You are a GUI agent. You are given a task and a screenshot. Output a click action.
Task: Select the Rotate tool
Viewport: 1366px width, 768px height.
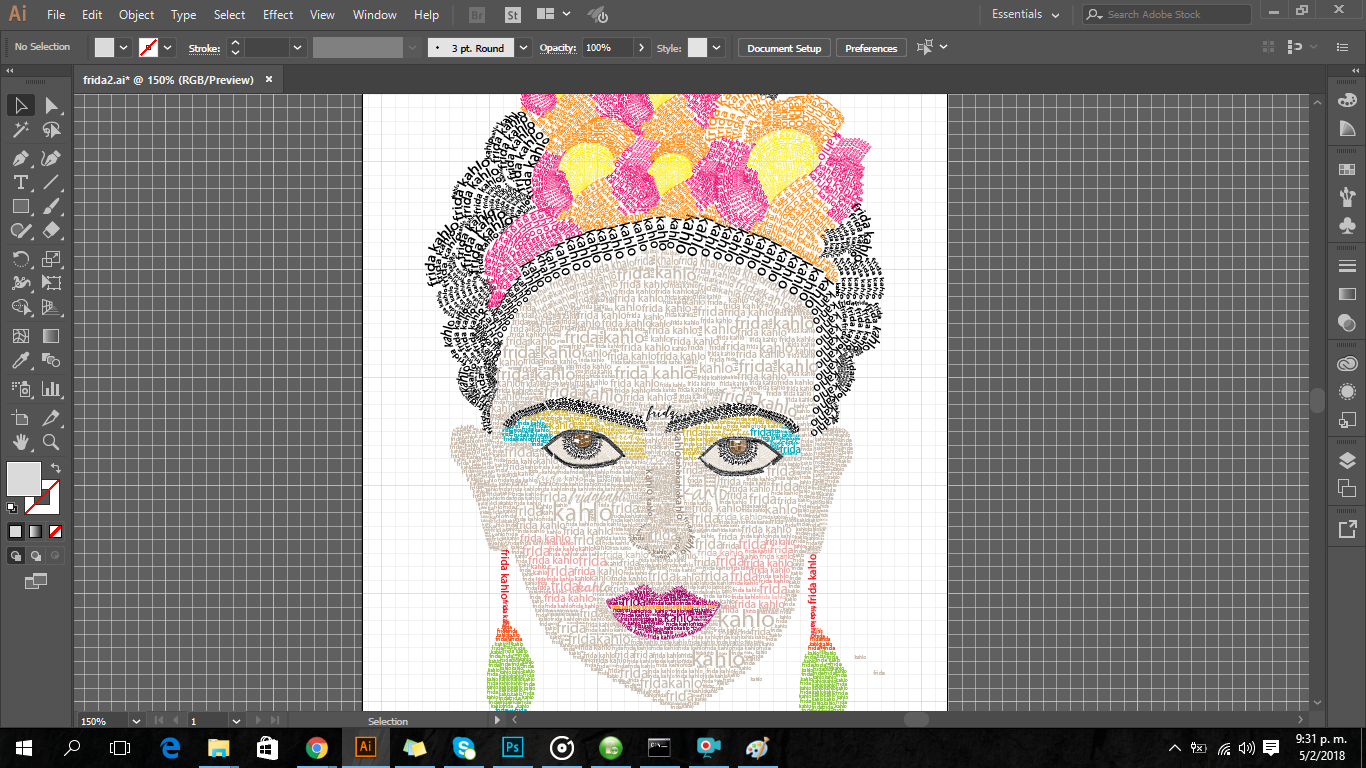(20, 258)
